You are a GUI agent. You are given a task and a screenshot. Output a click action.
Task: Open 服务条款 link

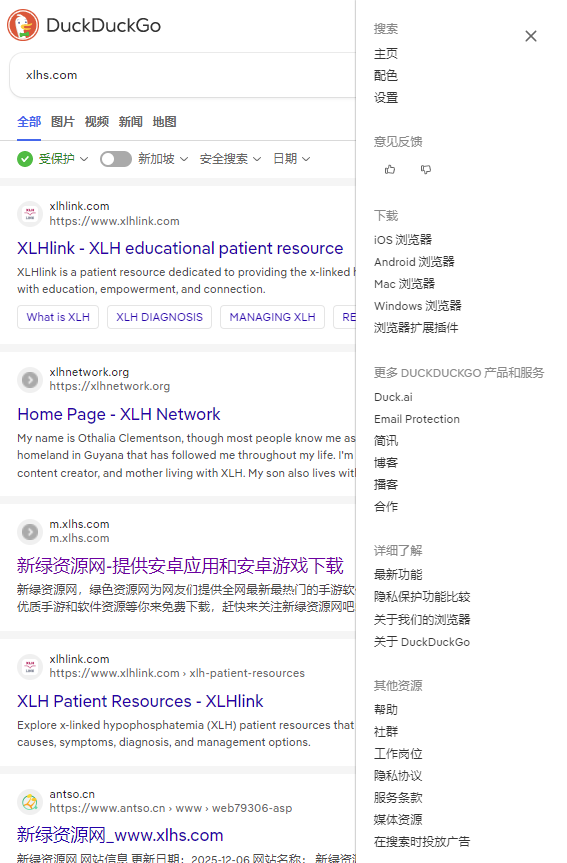[x=398, y=798]
